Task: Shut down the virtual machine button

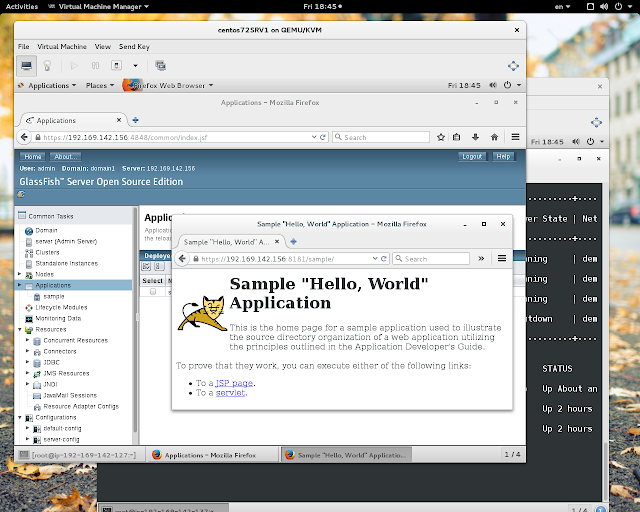Action: [x=116, y=66]
